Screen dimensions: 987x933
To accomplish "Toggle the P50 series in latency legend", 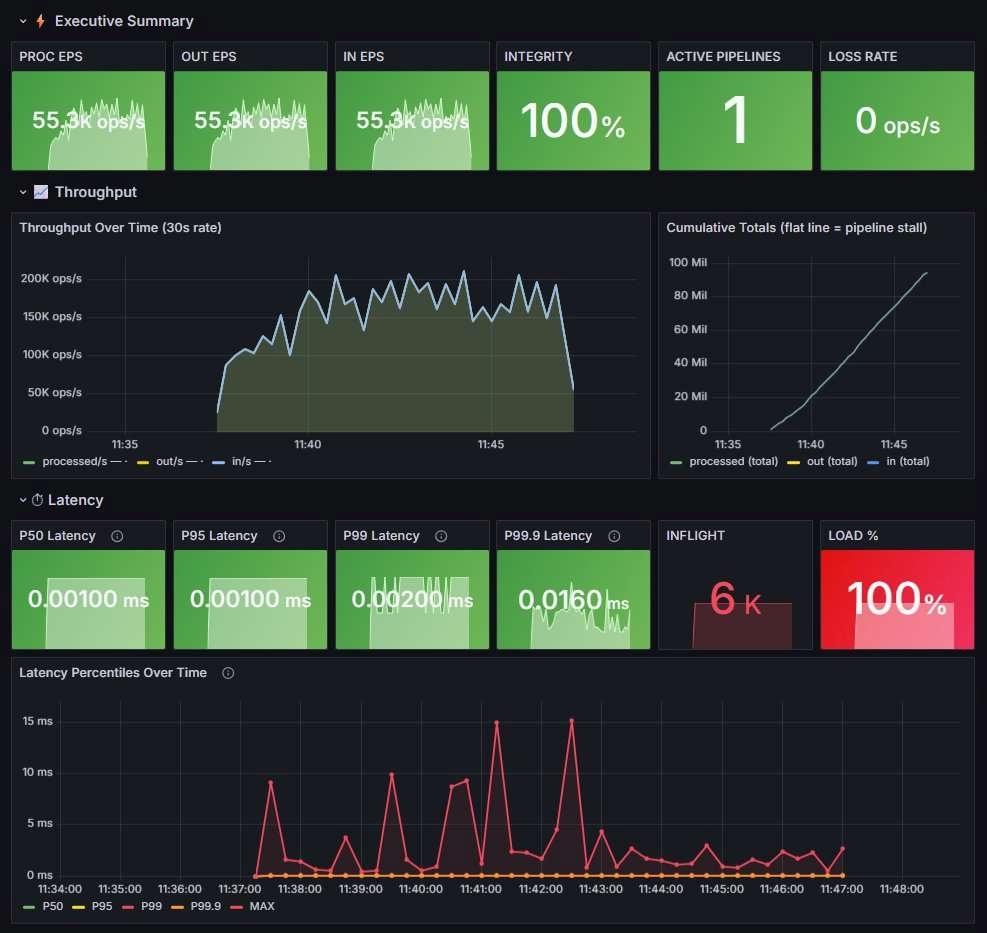I will tap(53, 907).
